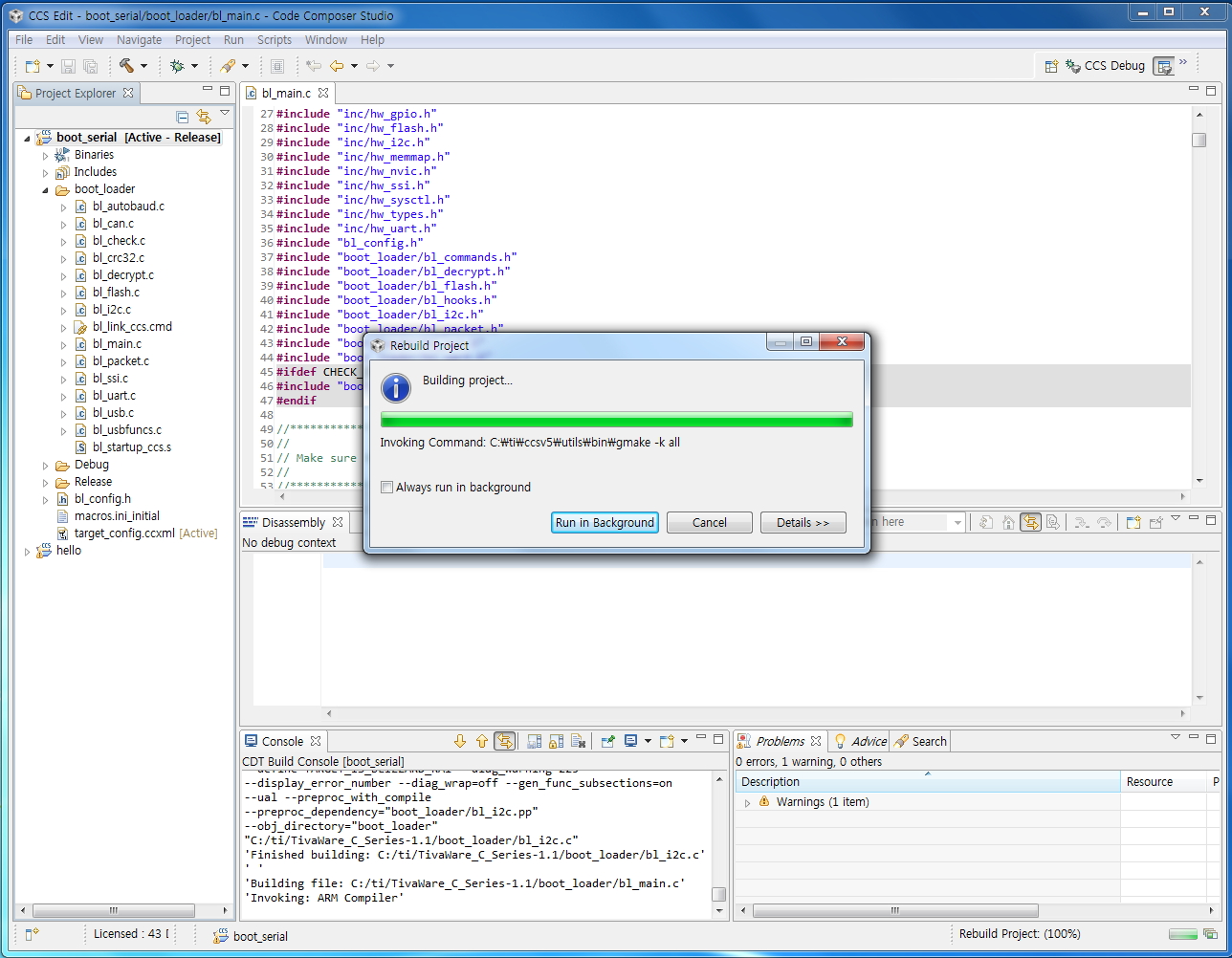Viewport: 1232px width, 958px height.
Task: Expand the Binaries tree node
Action: (x=45, y=155)
